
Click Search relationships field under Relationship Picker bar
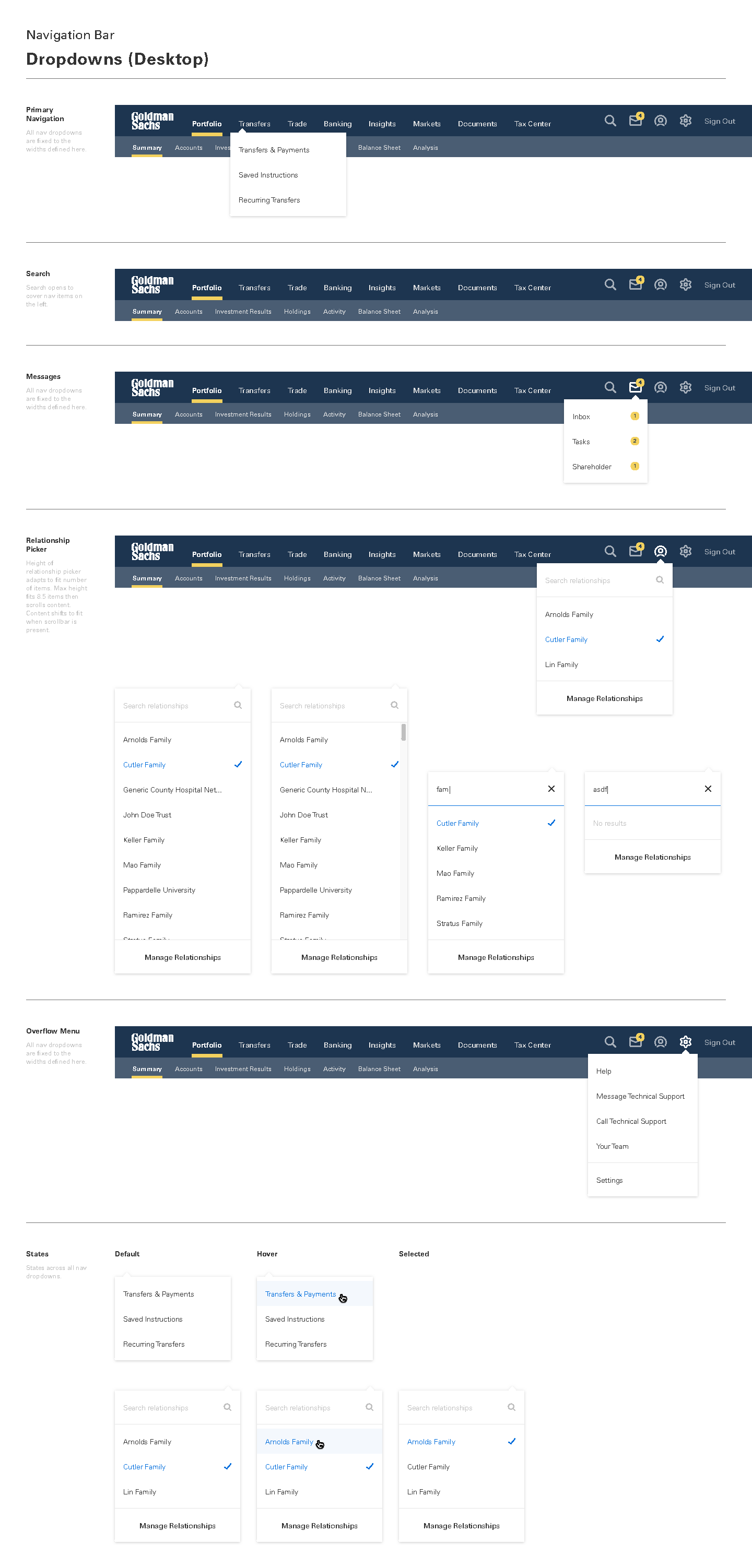[604, 580]
